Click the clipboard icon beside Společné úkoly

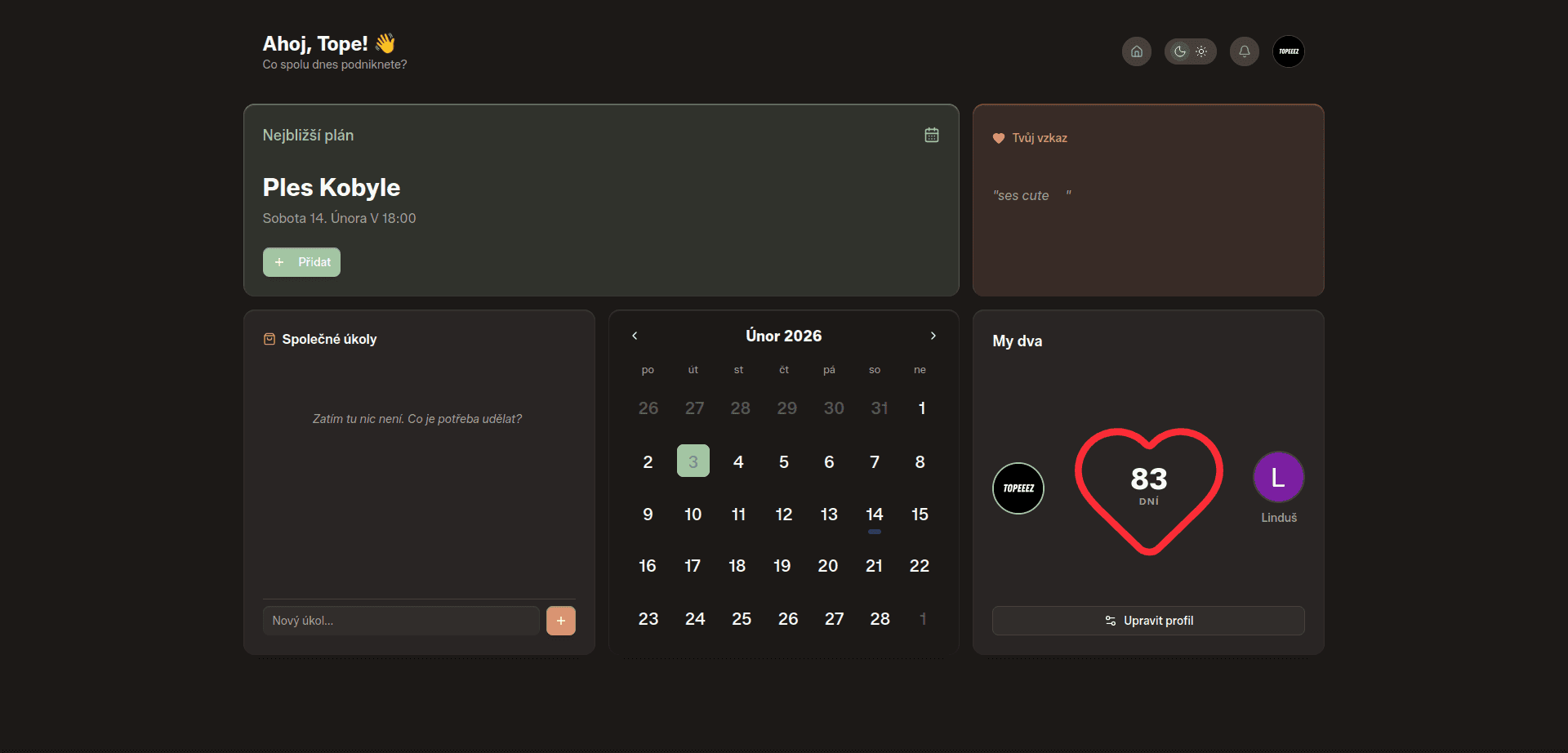coord(269,338)
